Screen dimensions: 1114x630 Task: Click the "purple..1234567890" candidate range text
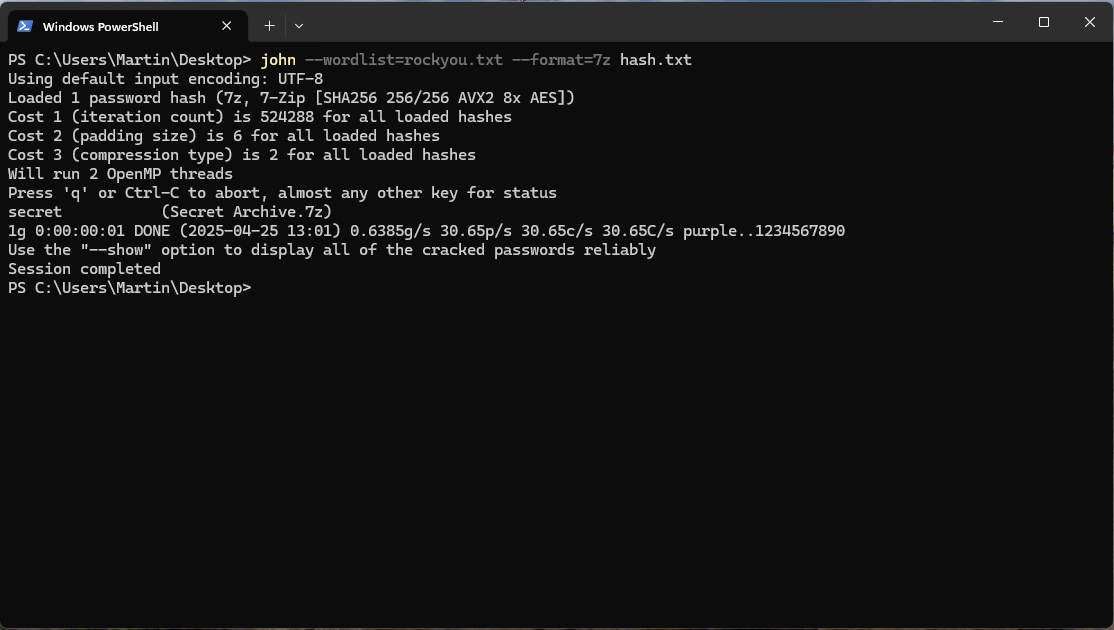[x=764, y=231]
